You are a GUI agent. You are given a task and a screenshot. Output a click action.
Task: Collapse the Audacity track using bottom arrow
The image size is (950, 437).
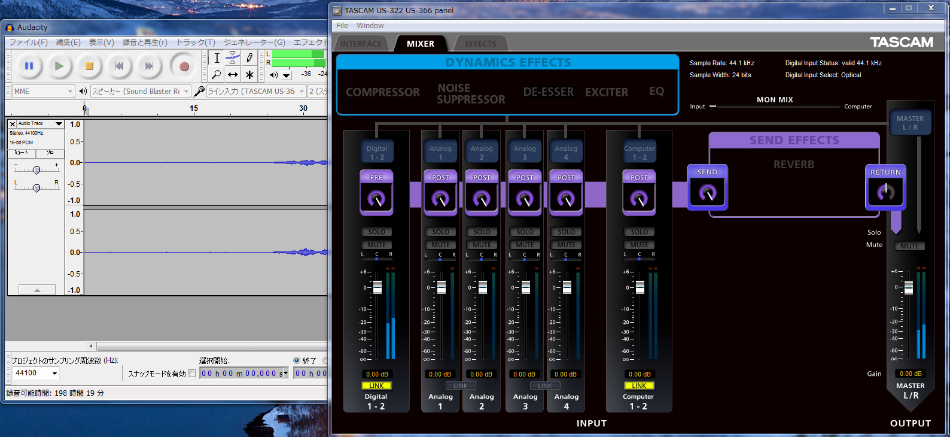tap(36, 290)
